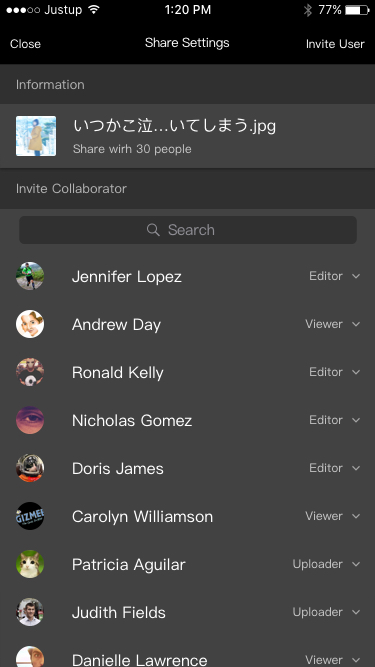Tap Invite User button

(335, 44)
